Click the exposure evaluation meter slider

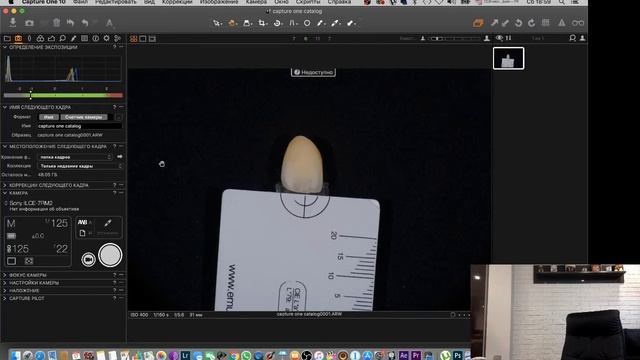click(x=63, y=95)
